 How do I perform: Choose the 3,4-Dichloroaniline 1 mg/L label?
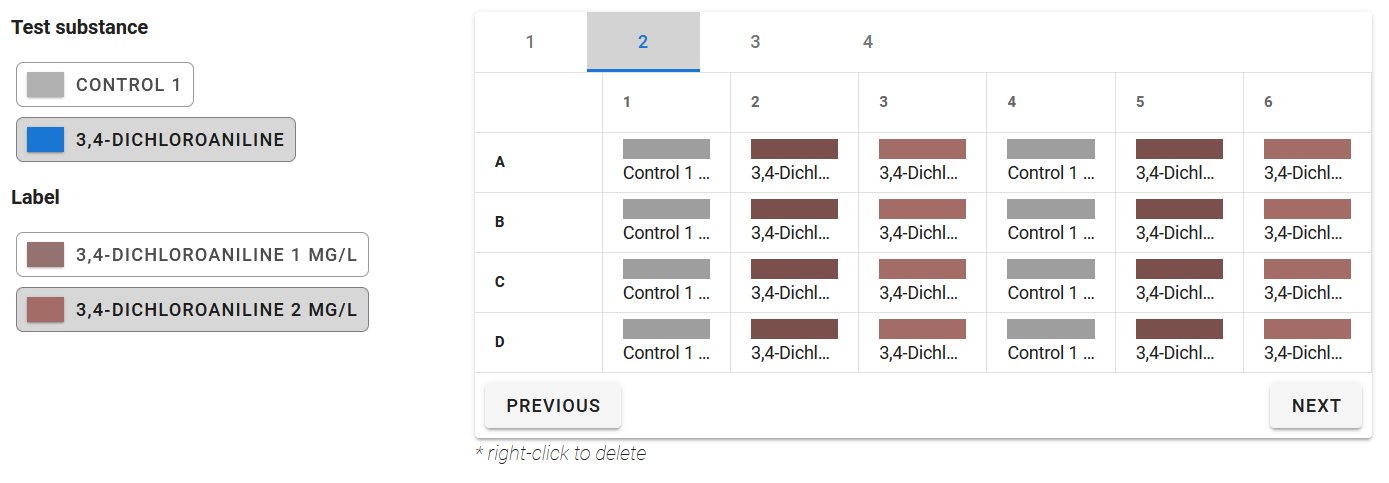[192, 255]
